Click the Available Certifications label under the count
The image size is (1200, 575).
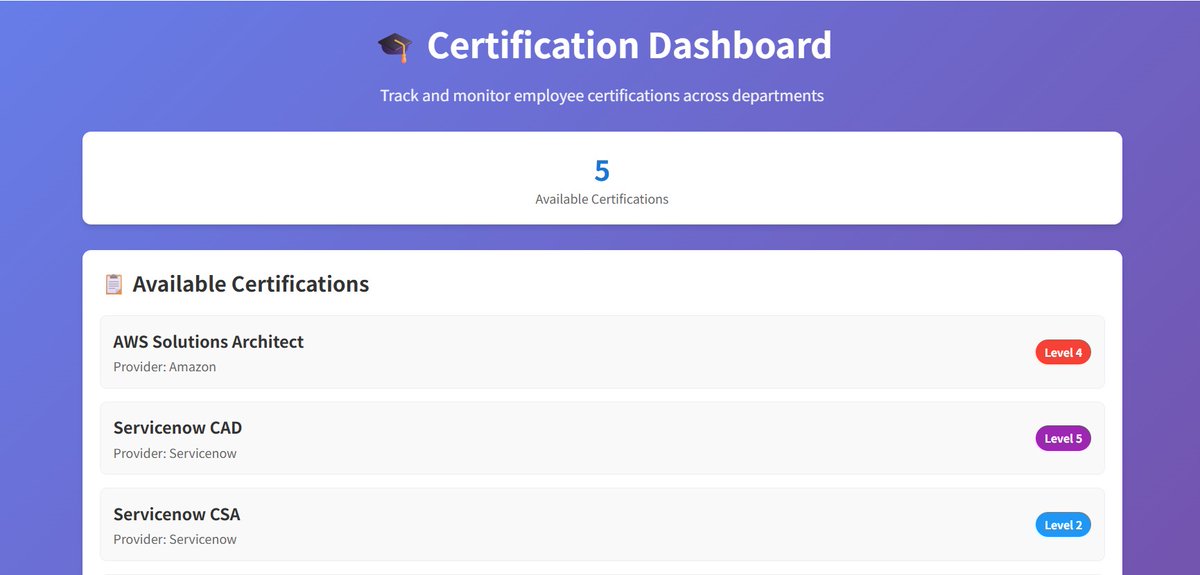pos(602,199)
